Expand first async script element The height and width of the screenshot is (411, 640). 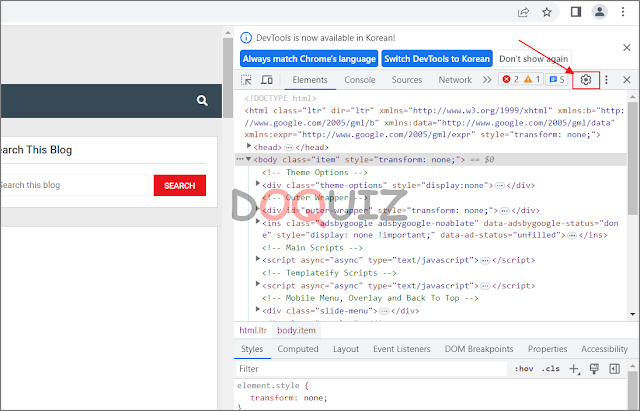(x=258, y=259)
